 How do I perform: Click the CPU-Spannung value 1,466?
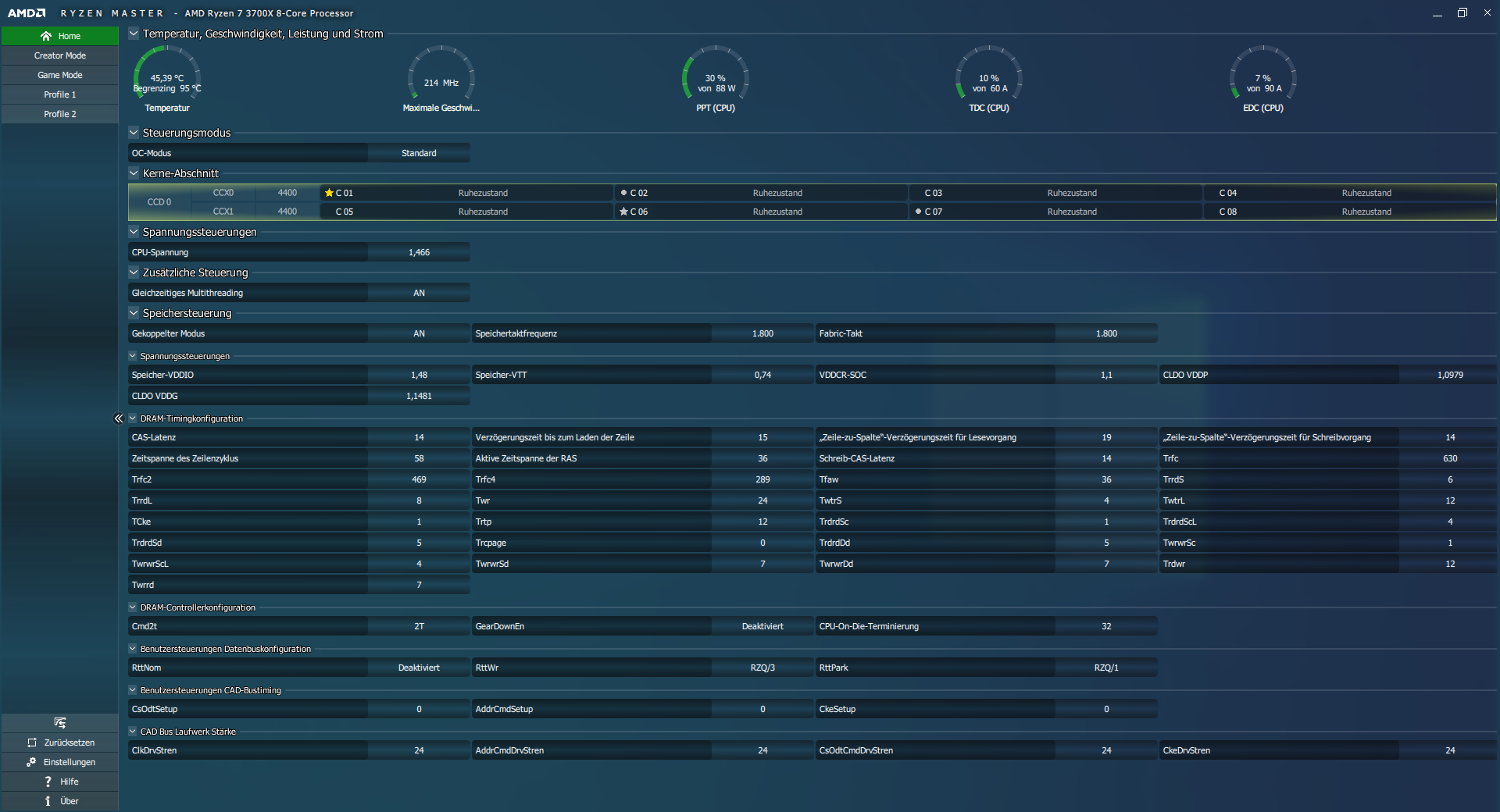pyautogui.click(x=419, y=252)
